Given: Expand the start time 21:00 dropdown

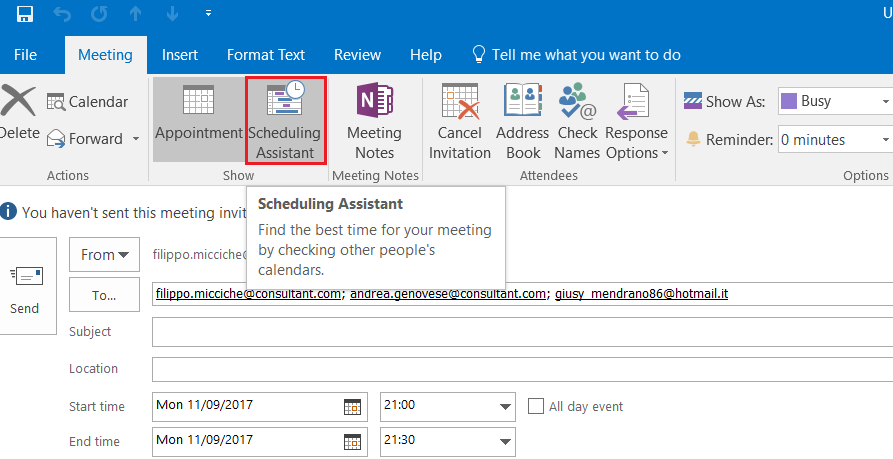Looking at the screenshot, I should (x=505, y=407).
